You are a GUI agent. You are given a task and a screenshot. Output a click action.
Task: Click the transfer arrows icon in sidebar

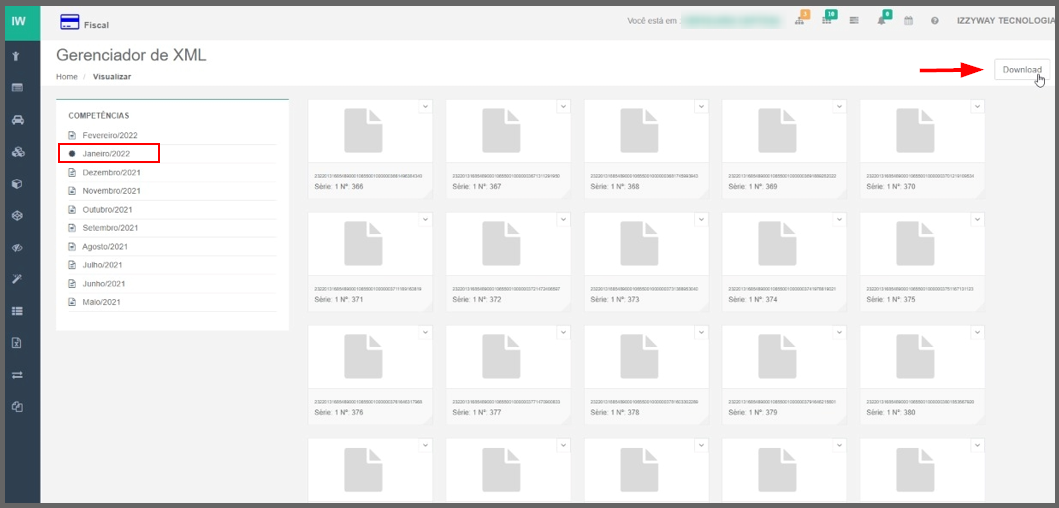(x=17, y=375)
